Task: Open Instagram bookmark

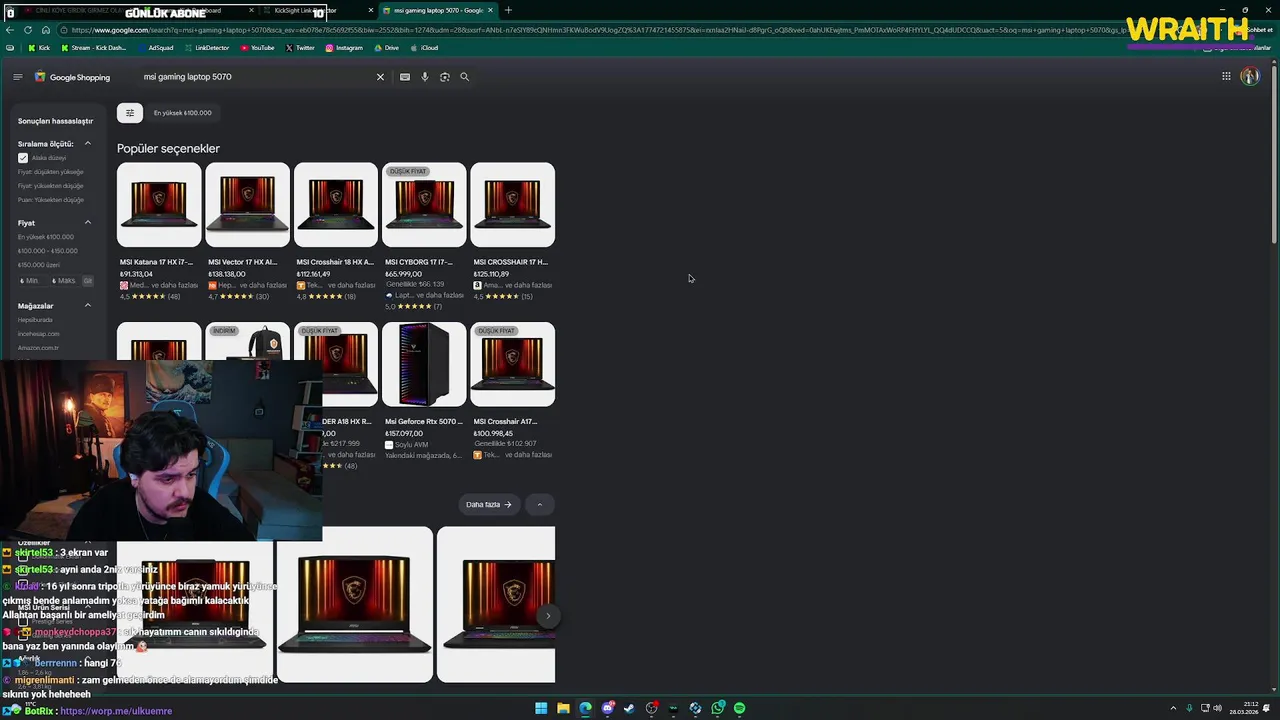Action: point(344,48)
